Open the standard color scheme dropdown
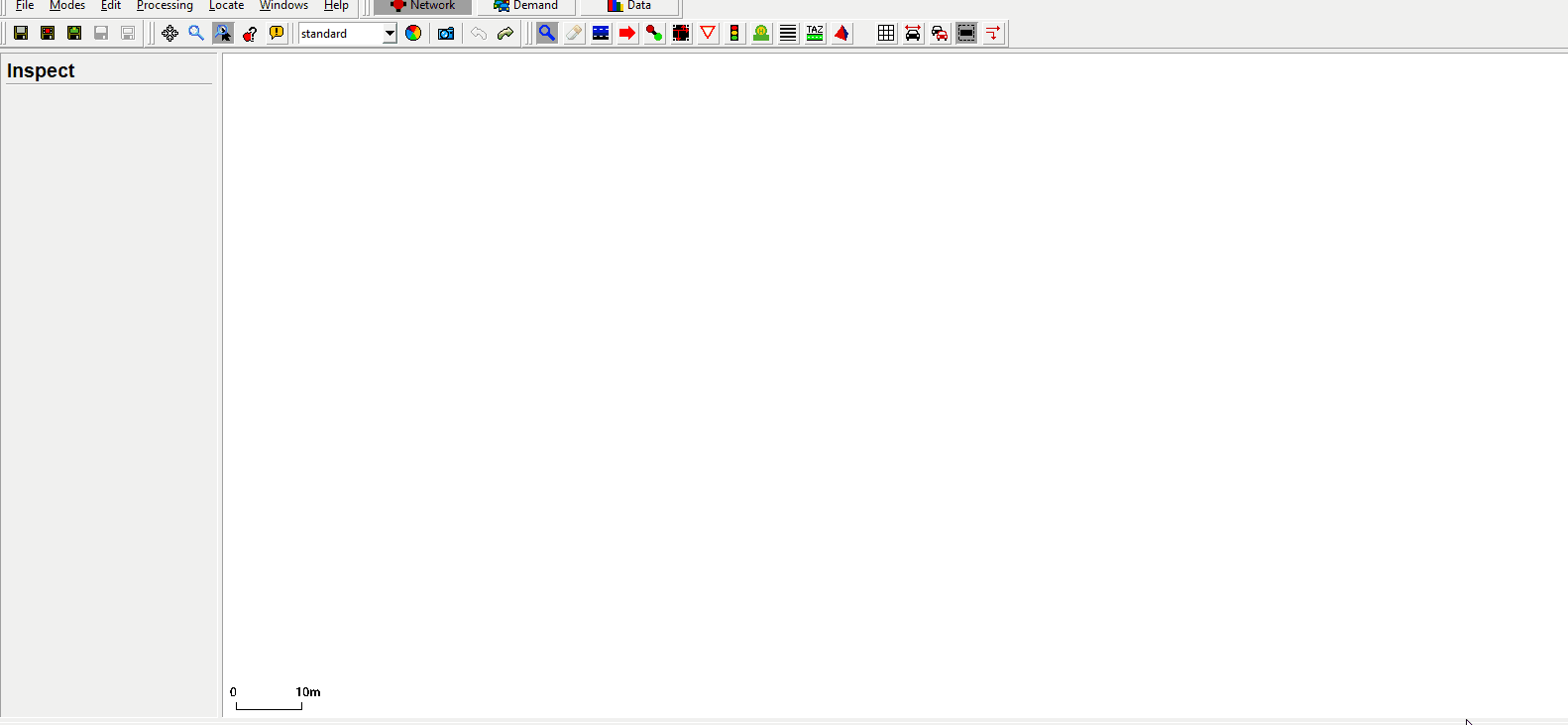This screenshot has width=1568, height=725. tap(390, 34)
